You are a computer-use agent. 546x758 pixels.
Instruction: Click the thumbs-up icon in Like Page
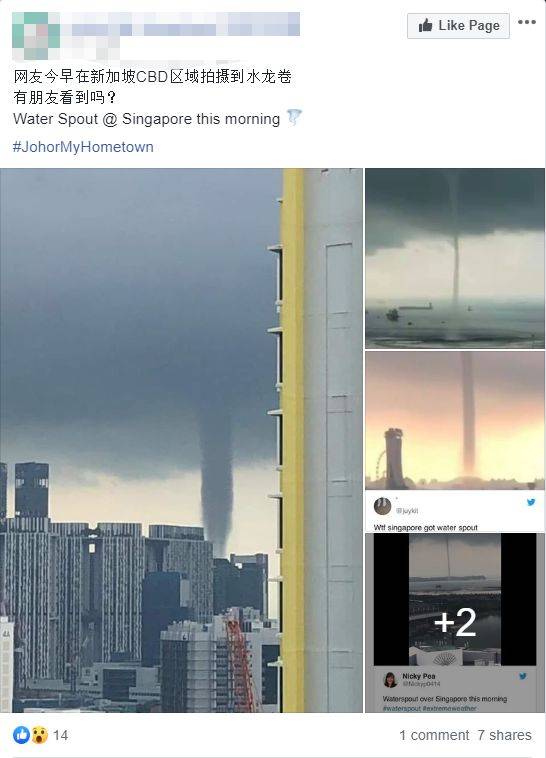click(426, 25)
